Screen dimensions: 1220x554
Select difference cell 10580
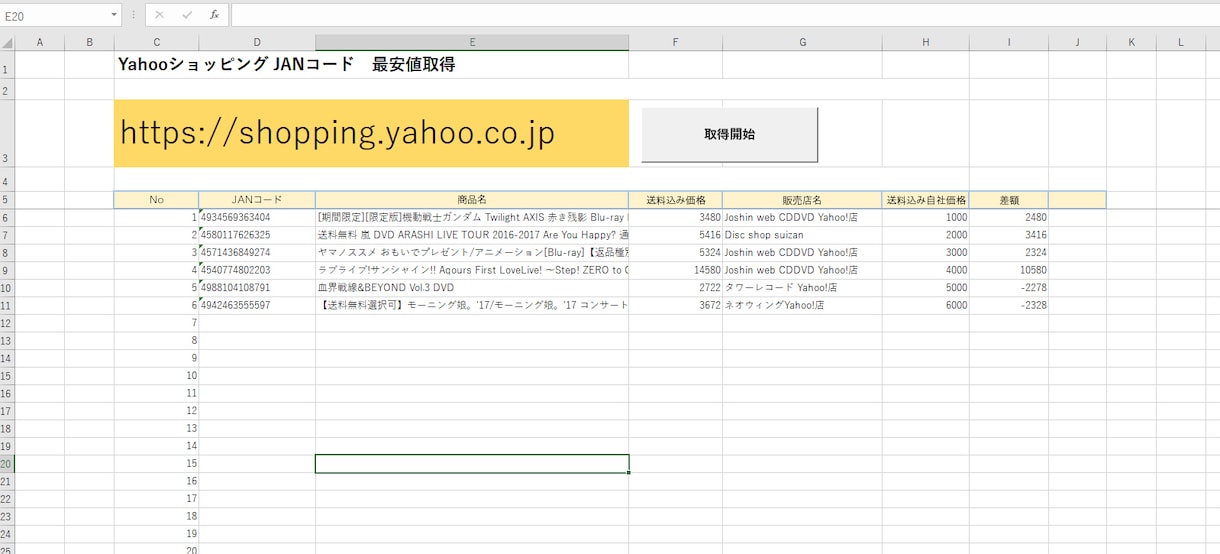point(1009,270)
